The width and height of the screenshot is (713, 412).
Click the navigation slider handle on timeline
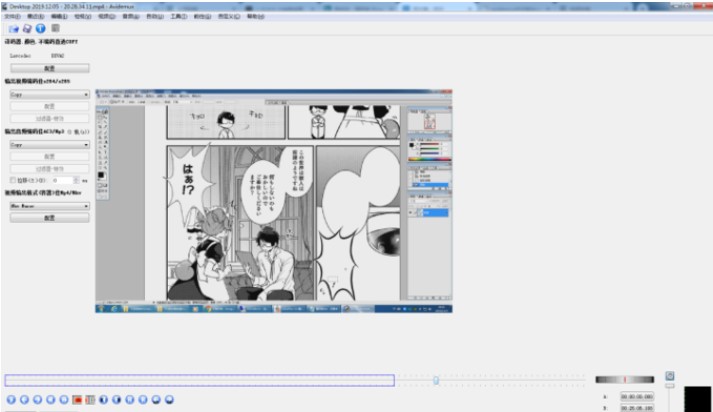(436, 380)
